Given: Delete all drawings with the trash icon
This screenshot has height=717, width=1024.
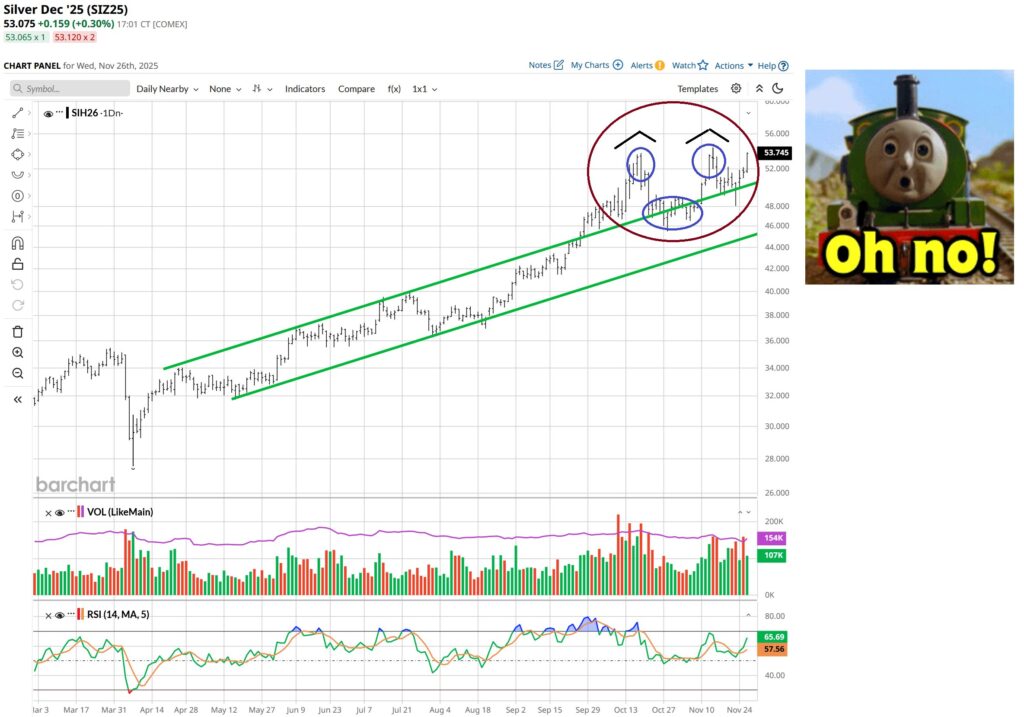Looking at the screenshot, I should tap(17, 331).
